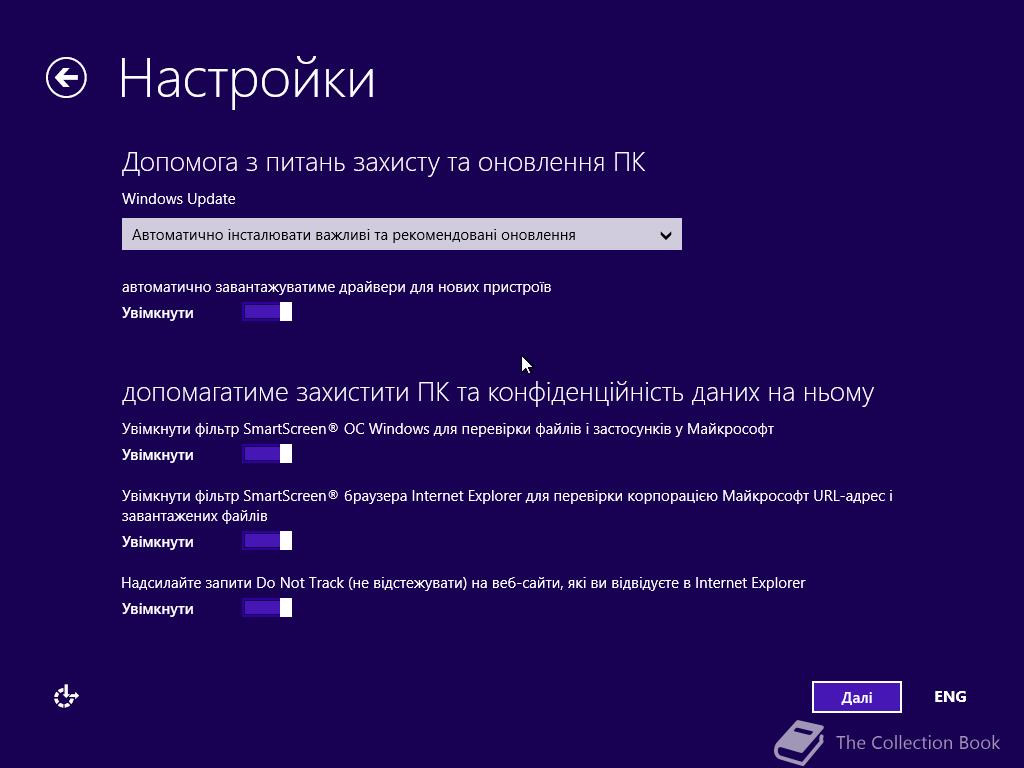Click 'Увімкнути' label under driver download setting

(157, 313)
